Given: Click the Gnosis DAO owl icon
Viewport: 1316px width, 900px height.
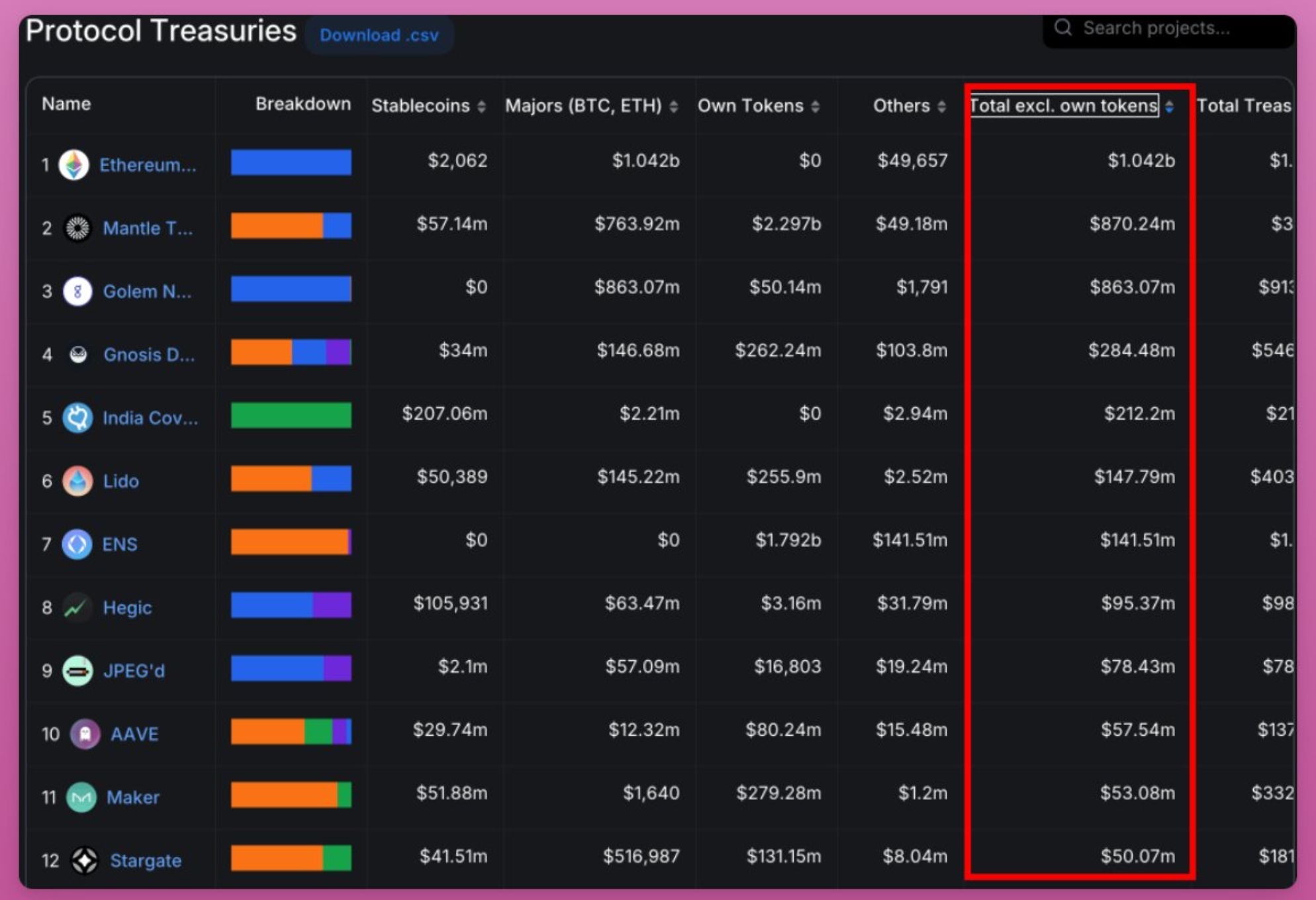Looking at the screenshot, I should 78,354.
